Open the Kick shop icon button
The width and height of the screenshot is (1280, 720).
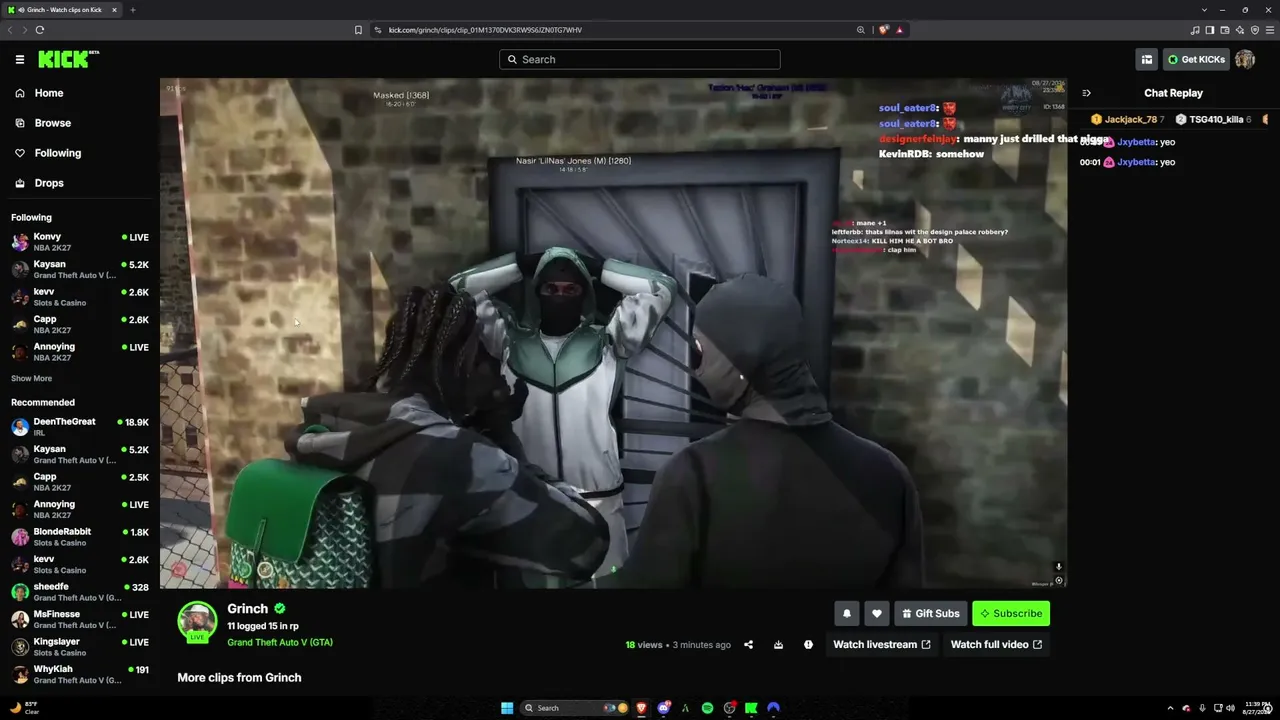tap(1146, 59)
